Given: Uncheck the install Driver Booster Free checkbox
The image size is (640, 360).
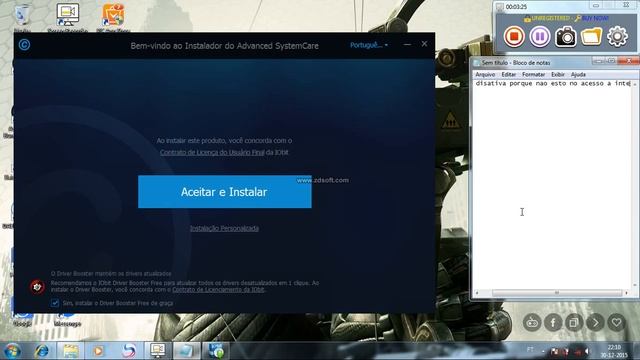Looking at the screenshot, I should tap(55, 303).
